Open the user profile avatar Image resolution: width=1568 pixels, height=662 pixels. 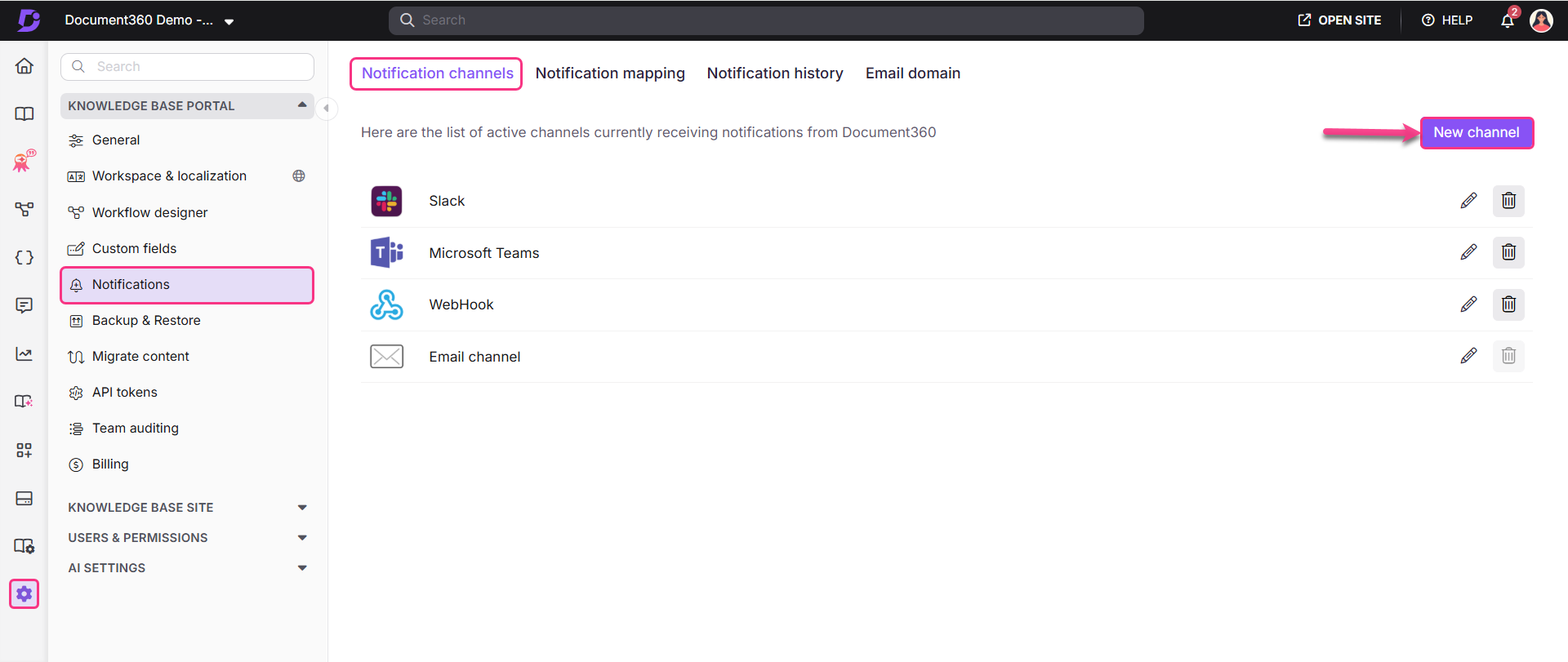click(x=1541, y=20)
